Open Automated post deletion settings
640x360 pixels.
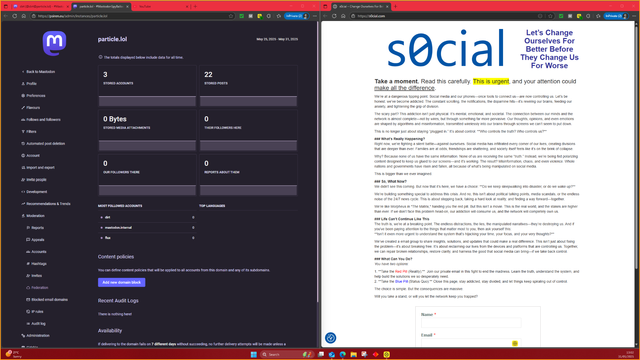pyautogui.click(x=43, y=144)
